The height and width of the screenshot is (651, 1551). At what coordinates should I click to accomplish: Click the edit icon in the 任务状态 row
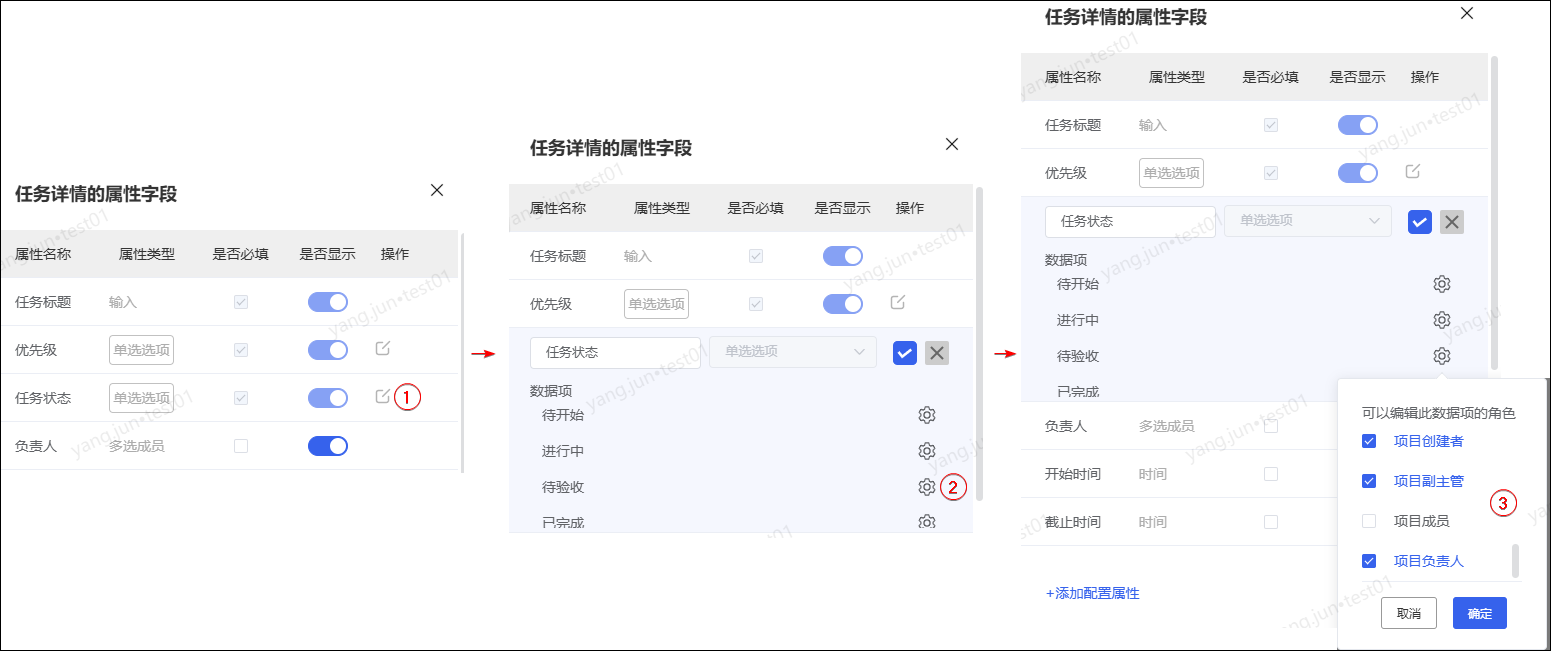(x=383, y=397)
